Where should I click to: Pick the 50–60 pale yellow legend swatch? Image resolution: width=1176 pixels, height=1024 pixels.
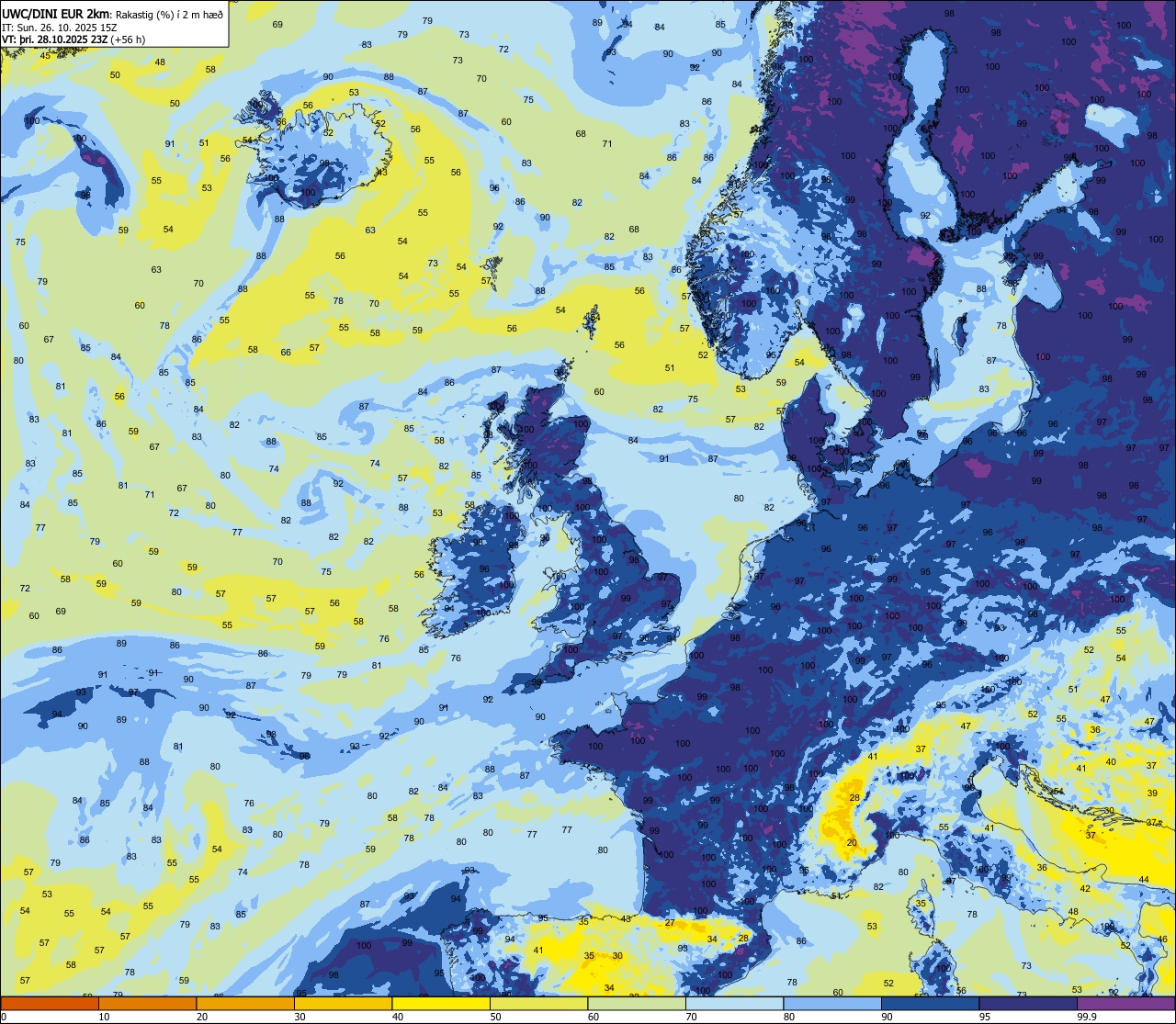point(538,1003)
